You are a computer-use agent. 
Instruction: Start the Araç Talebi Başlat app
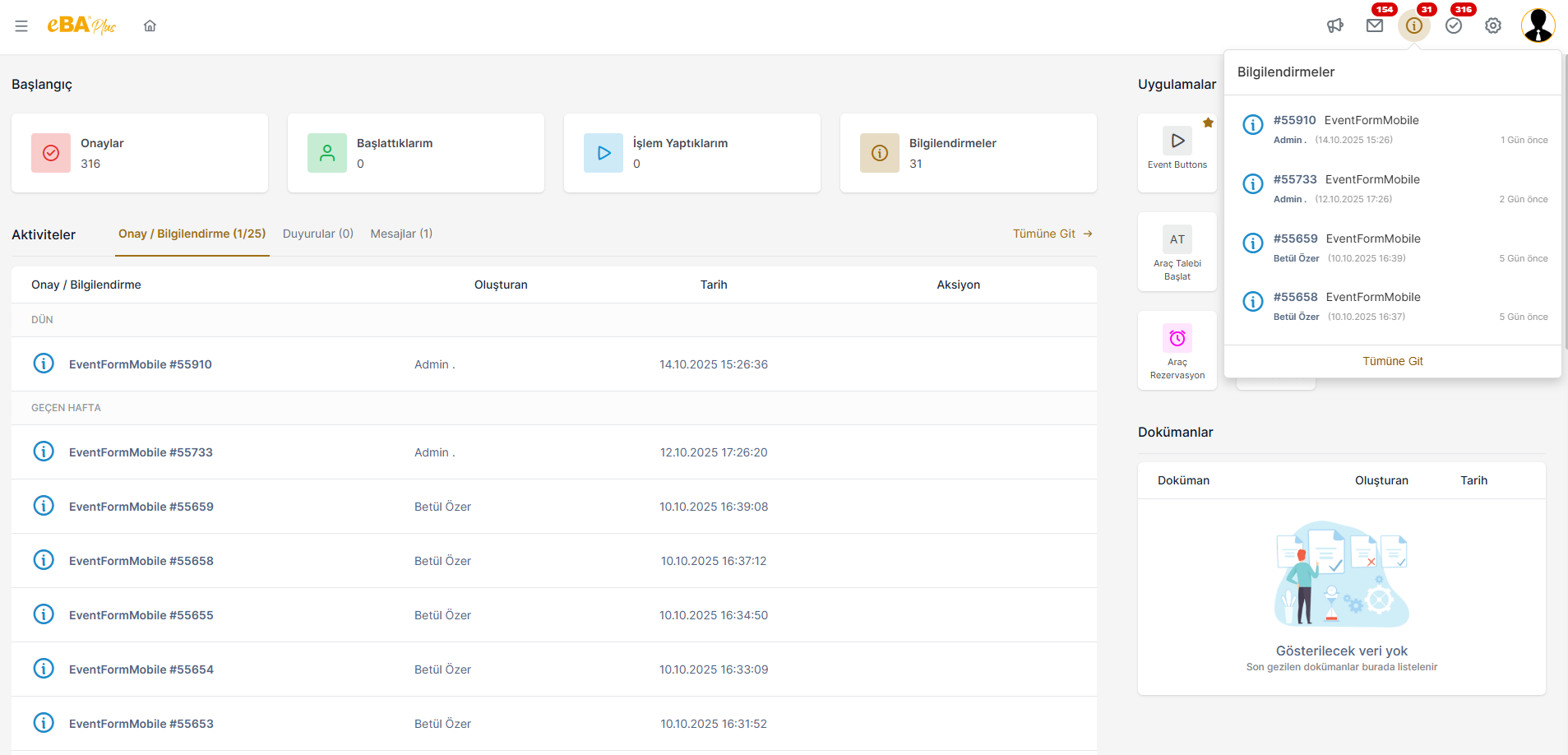coord(1177,252)
